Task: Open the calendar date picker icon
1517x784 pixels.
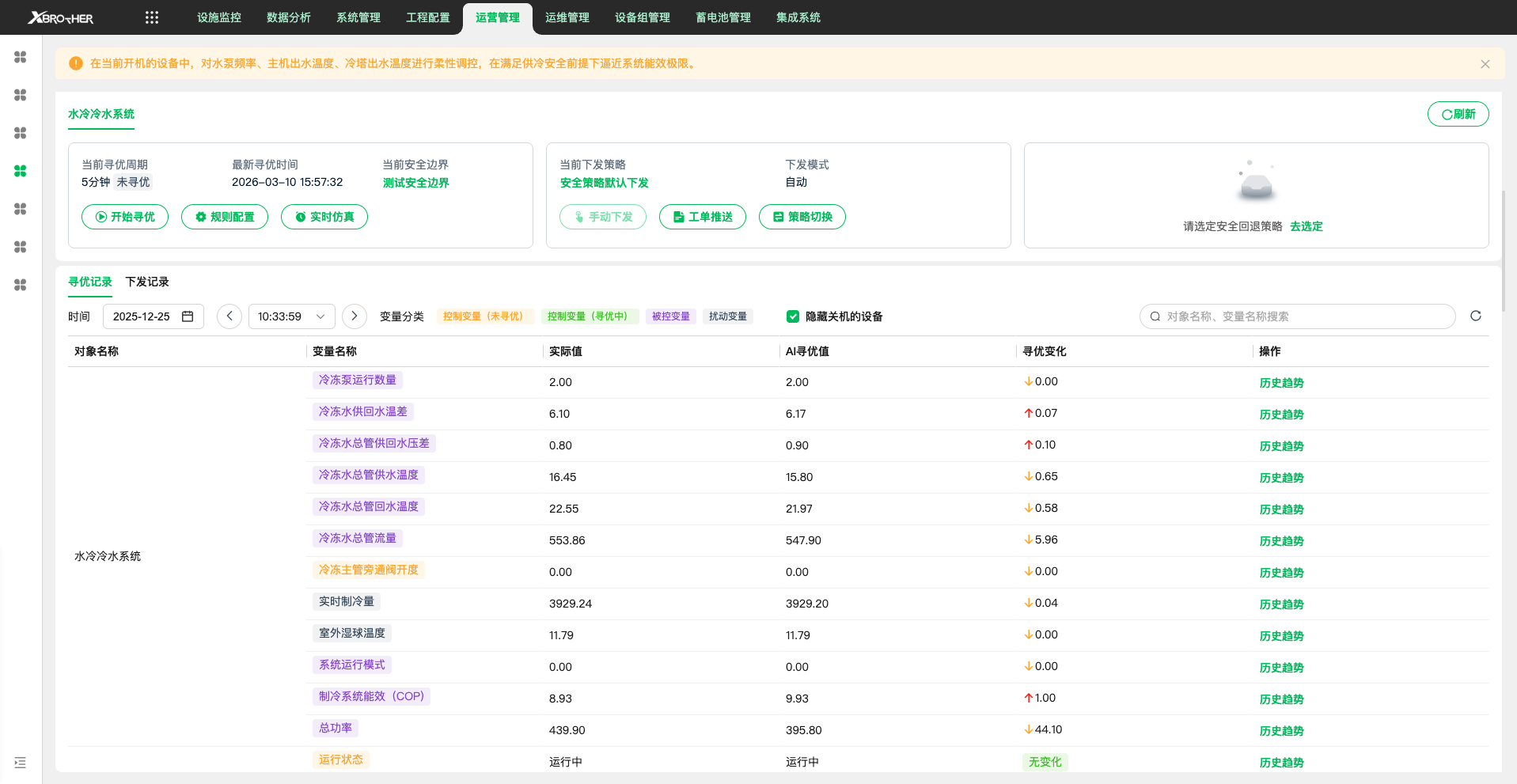Action: 188,316
